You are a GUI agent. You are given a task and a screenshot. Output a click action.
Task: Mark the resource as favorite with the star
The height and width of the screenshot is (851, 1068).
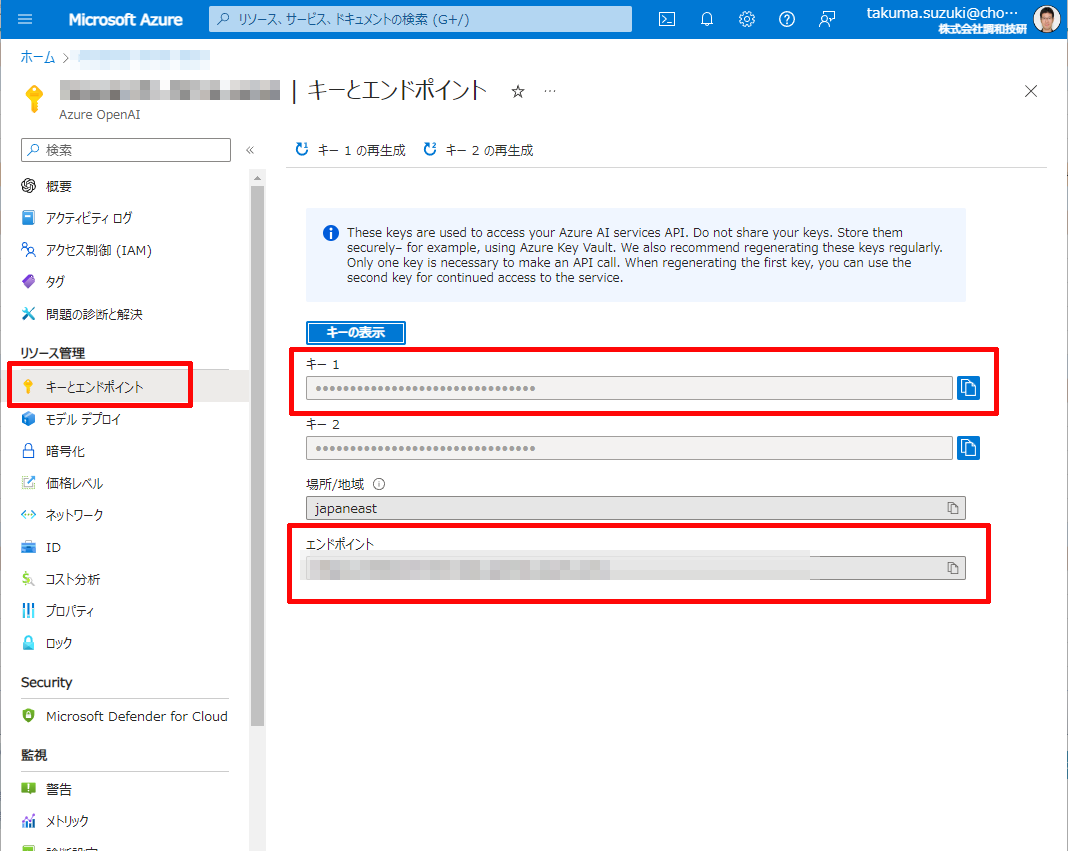point(518,91)
